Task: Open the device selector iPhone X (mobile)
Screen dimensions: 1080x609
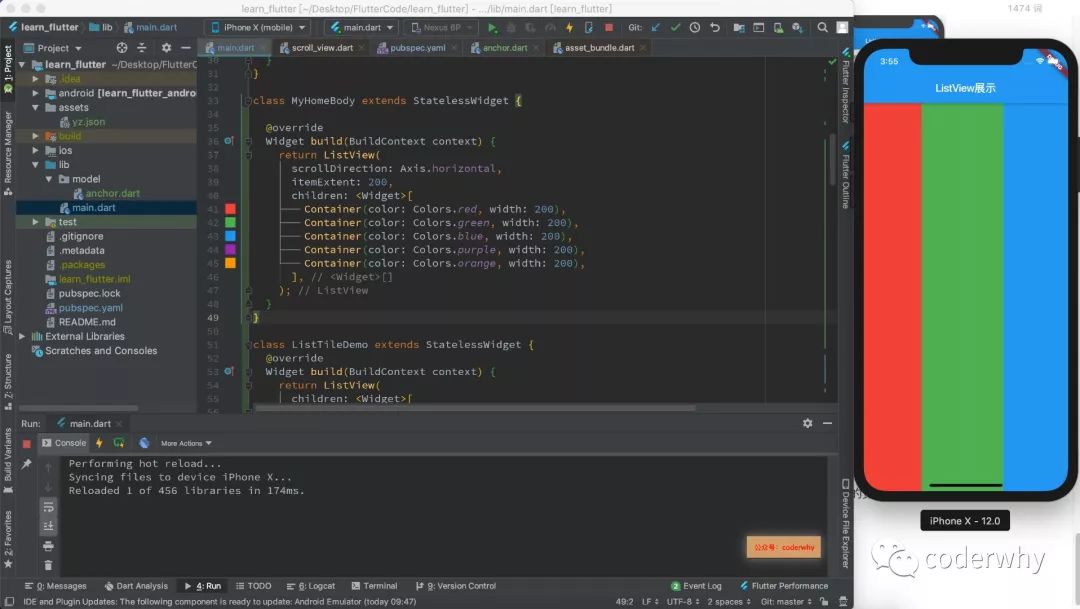Action: click(258, 28)
